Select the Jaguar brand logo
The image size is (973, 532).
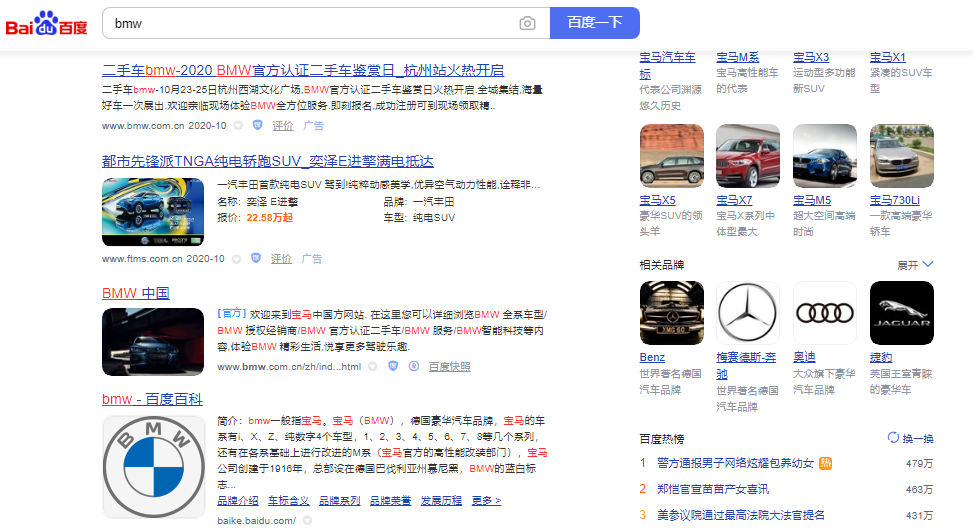coord(901,313)
